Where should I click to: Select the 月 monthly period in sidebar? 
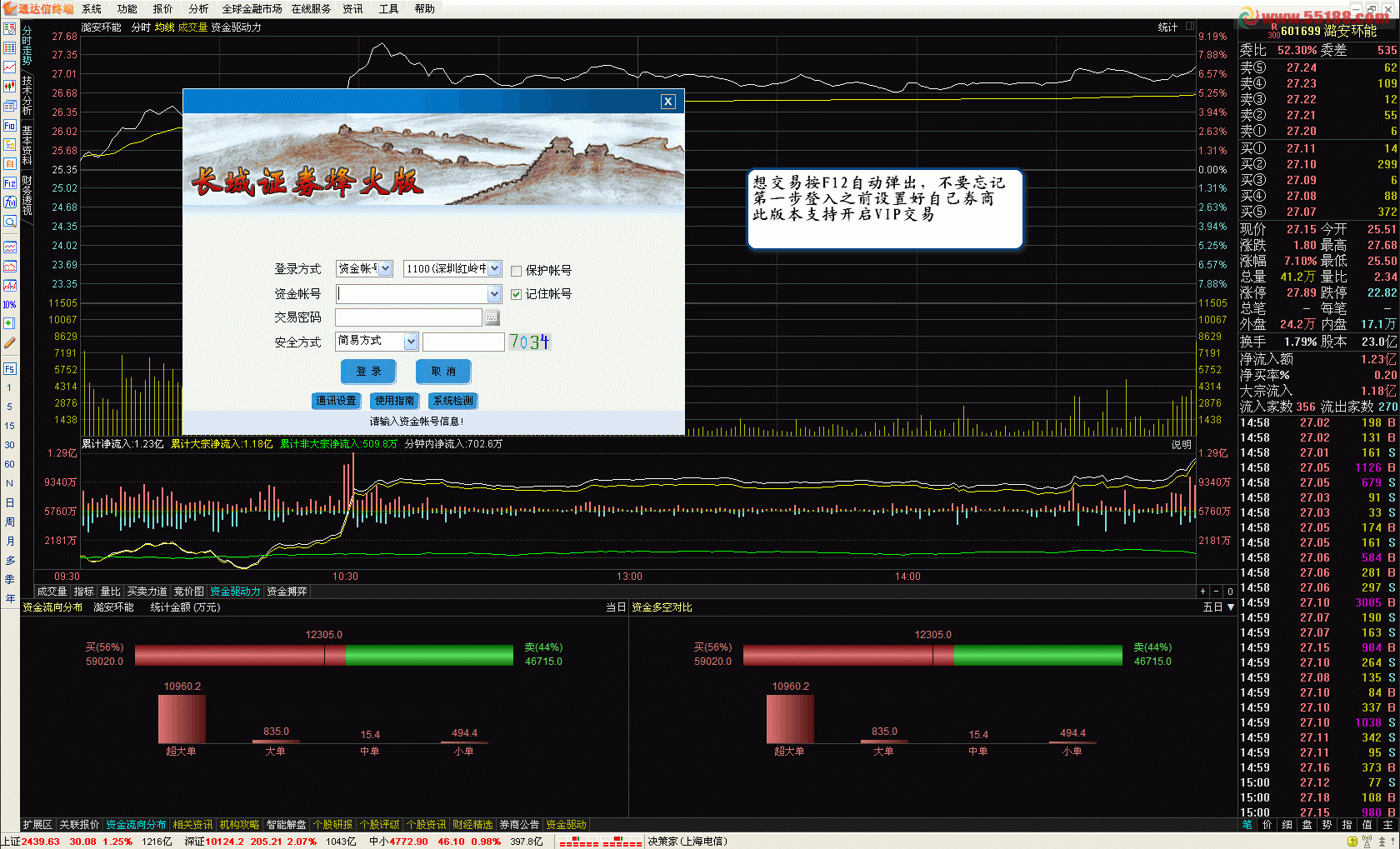[9, 541]
